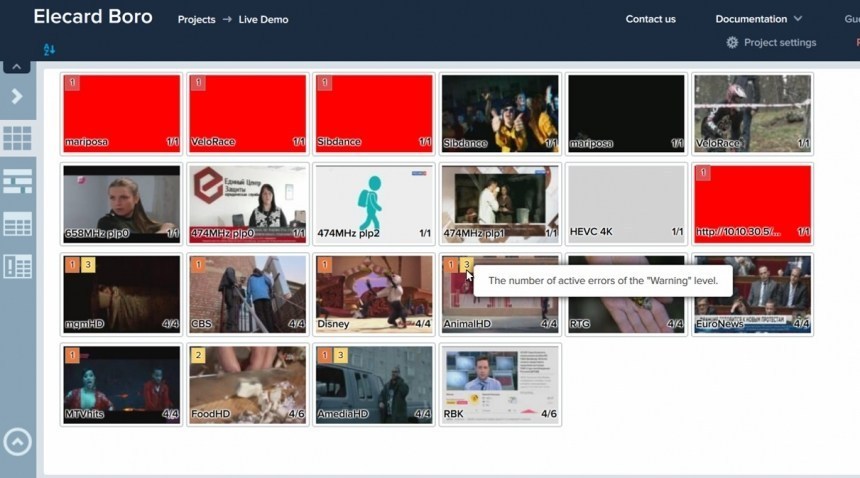Click error badge 1 on red mariposa tile

(72, 83)
